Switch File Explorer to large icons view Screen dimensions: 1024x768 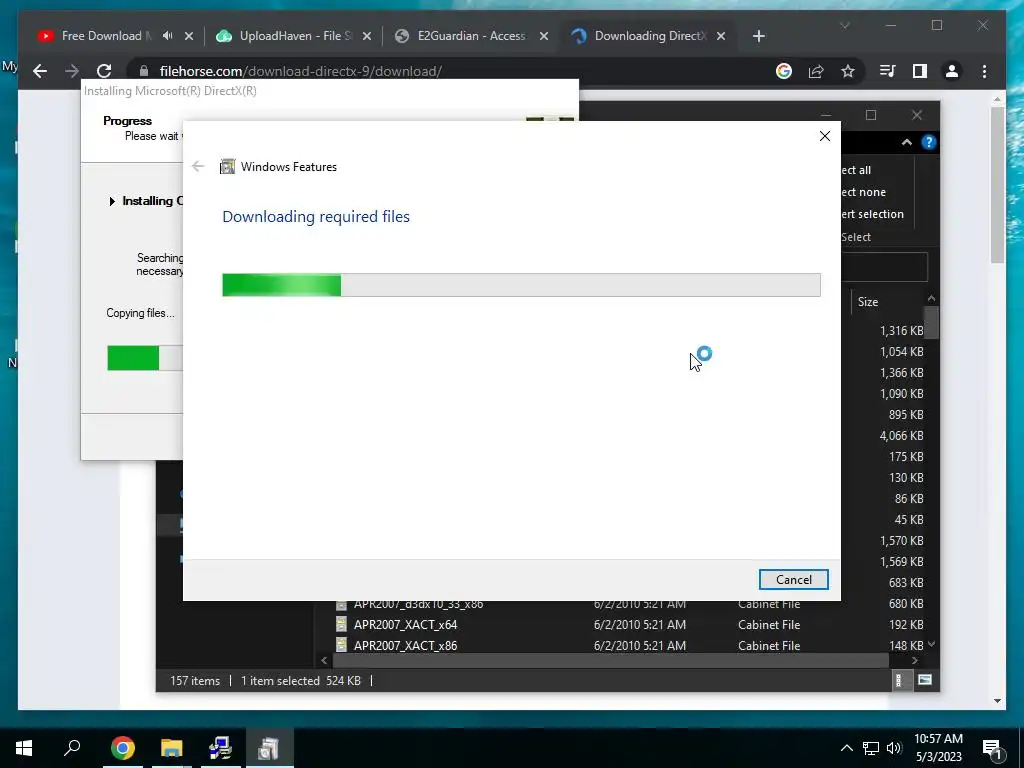925,680
